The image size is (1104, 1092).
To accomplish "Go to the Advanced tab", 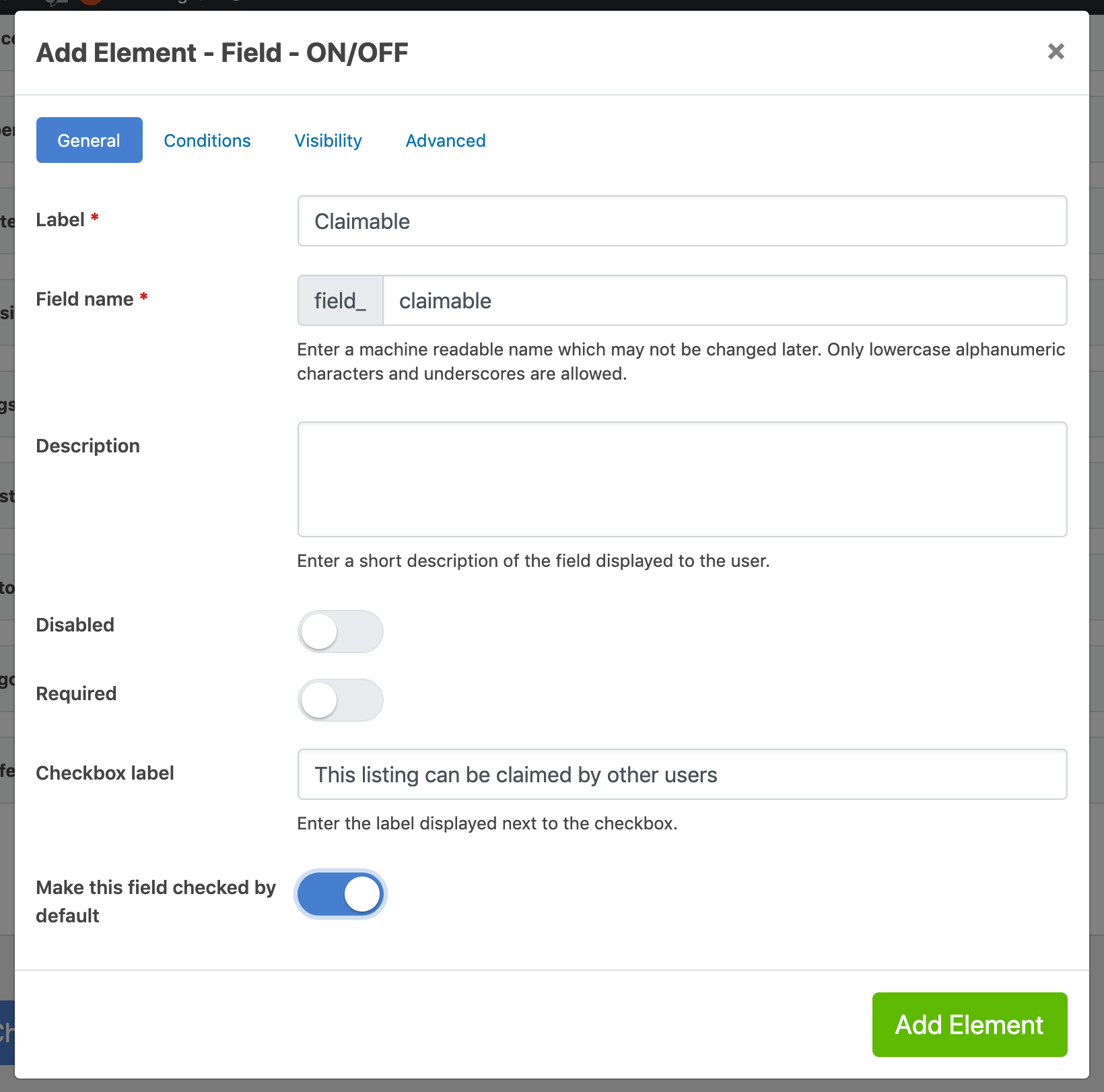I will click(446, 140).
